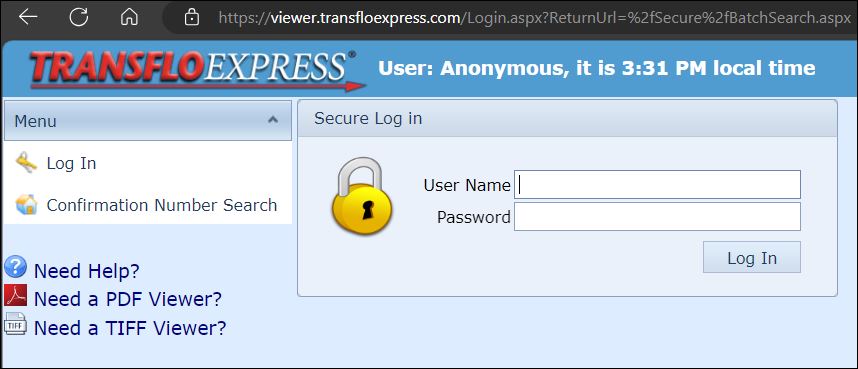The height and width of the screenshot is (369, 858).
Task: Click the TransfloExpress logo
Action: point(197,70)
